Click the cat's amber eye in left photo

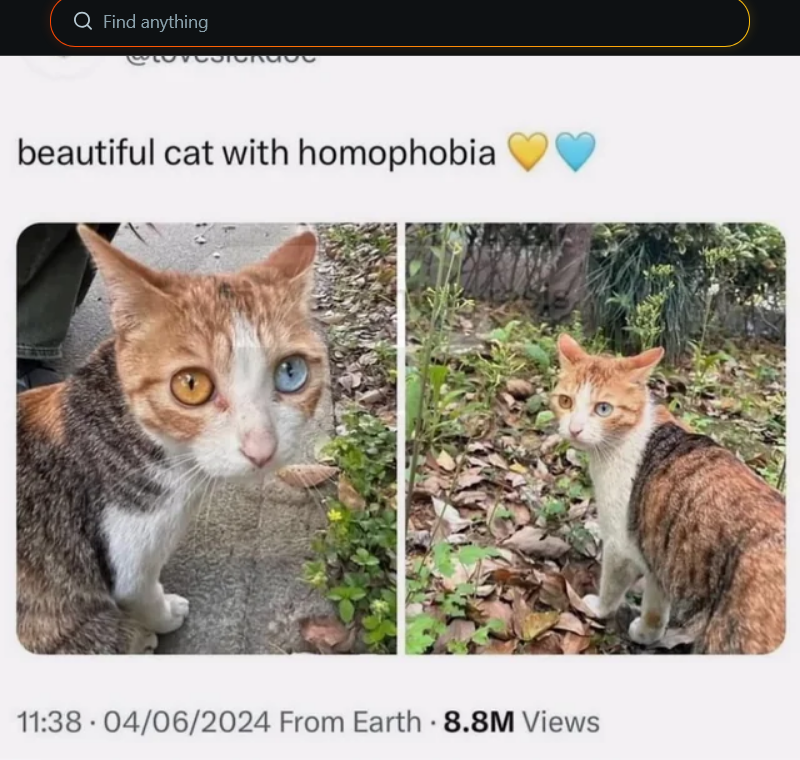pos(192,387)
